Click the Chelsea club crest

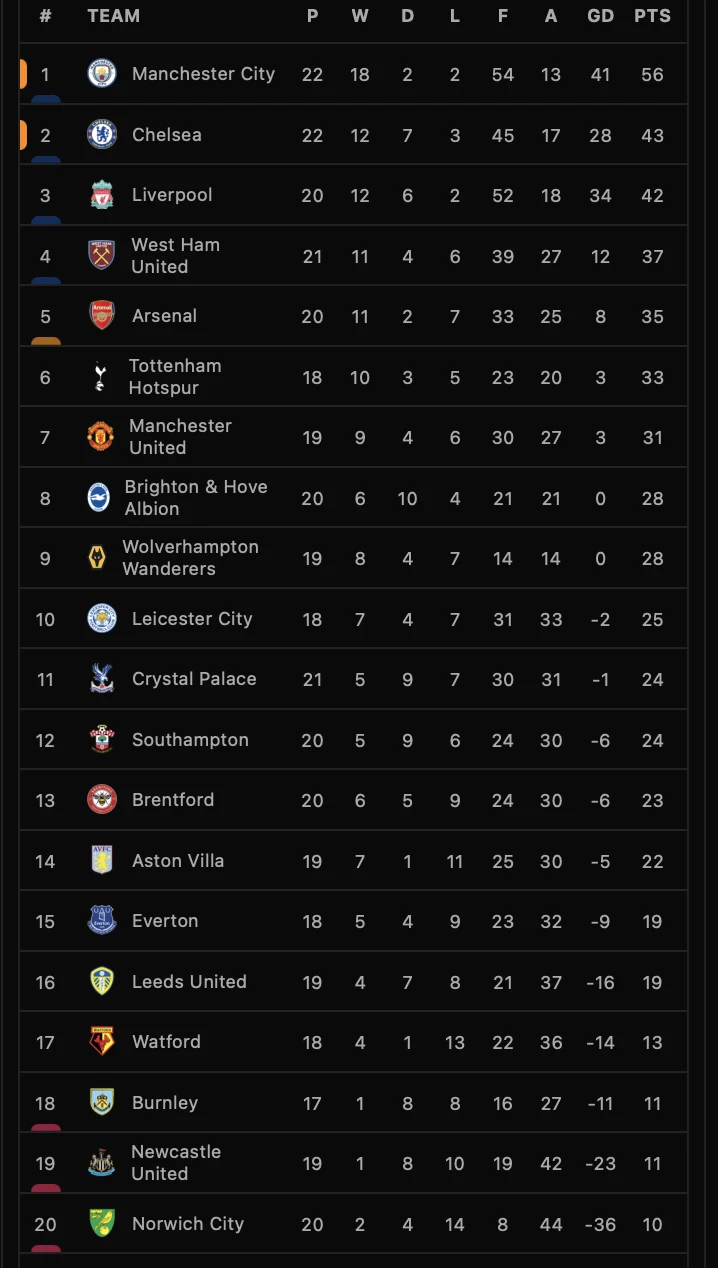[102, 134]
